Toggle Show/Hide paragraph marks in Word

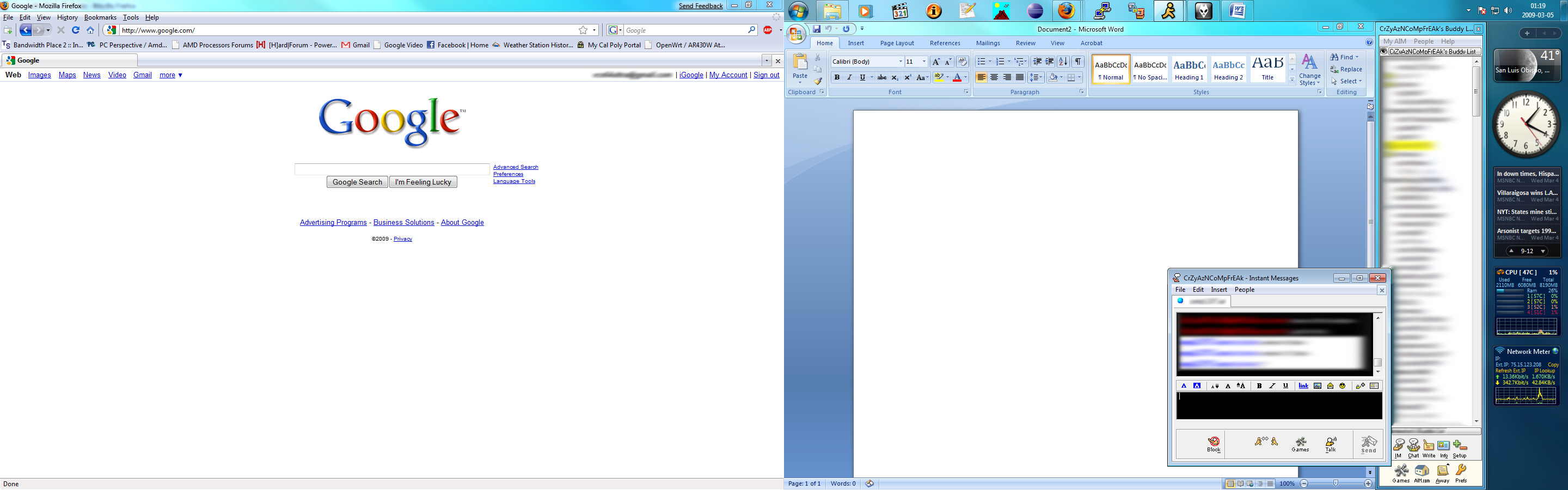1078,62
